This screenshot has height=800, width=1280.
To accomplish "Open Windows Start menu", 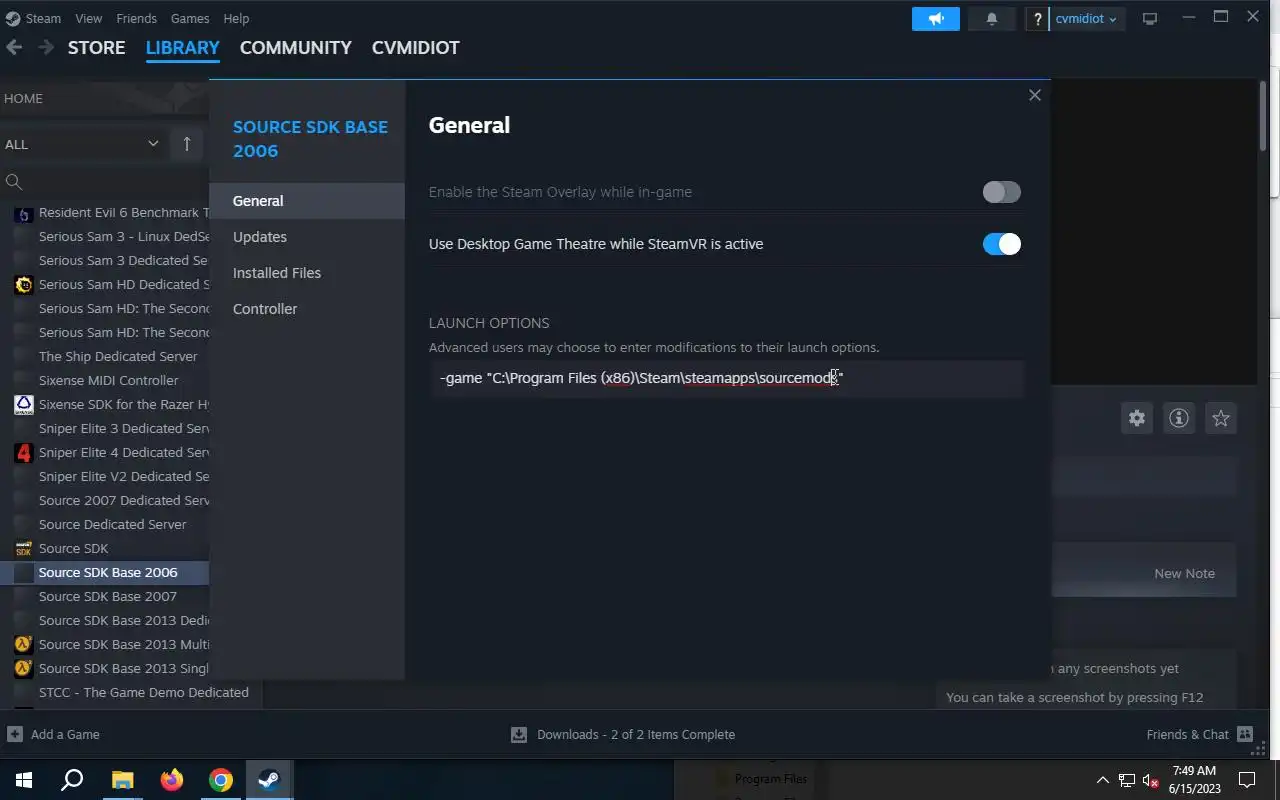I will pos(23,779).
